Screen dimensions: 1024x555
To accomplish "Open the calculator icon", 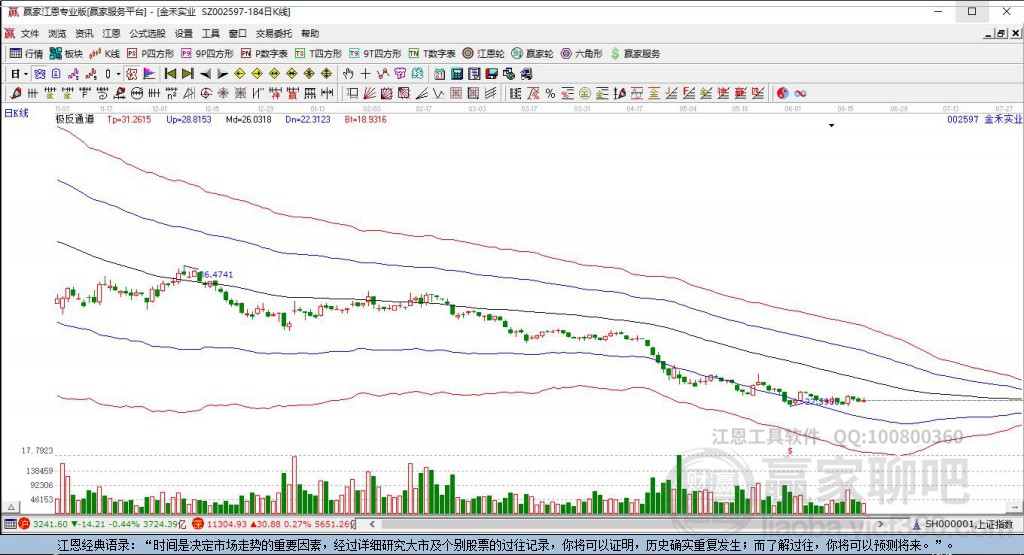I will tap(456, 74).
